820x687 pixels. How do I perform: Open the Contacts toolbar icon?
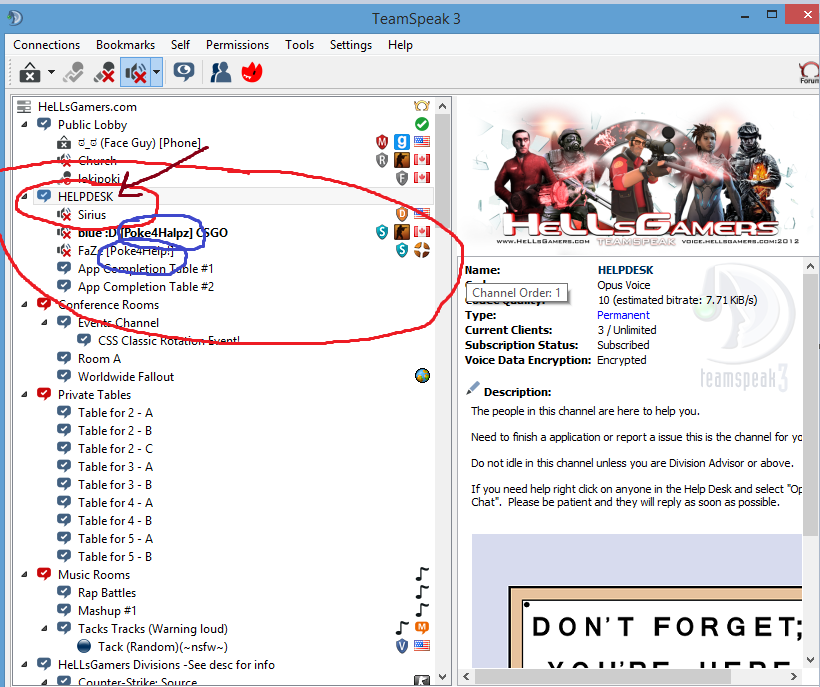(x=221, y=72)
